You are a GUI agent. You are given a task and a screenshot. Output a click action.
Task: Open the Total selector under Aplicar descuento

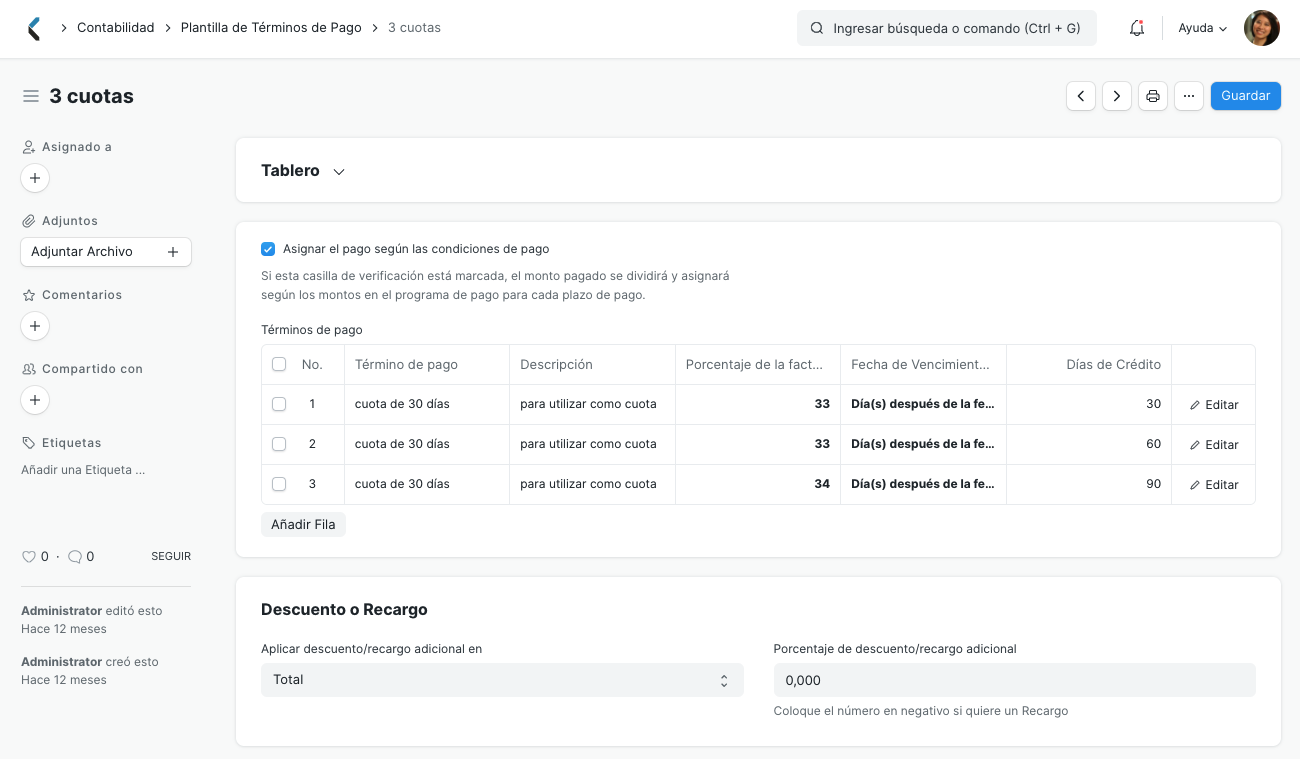pos(502,680)
